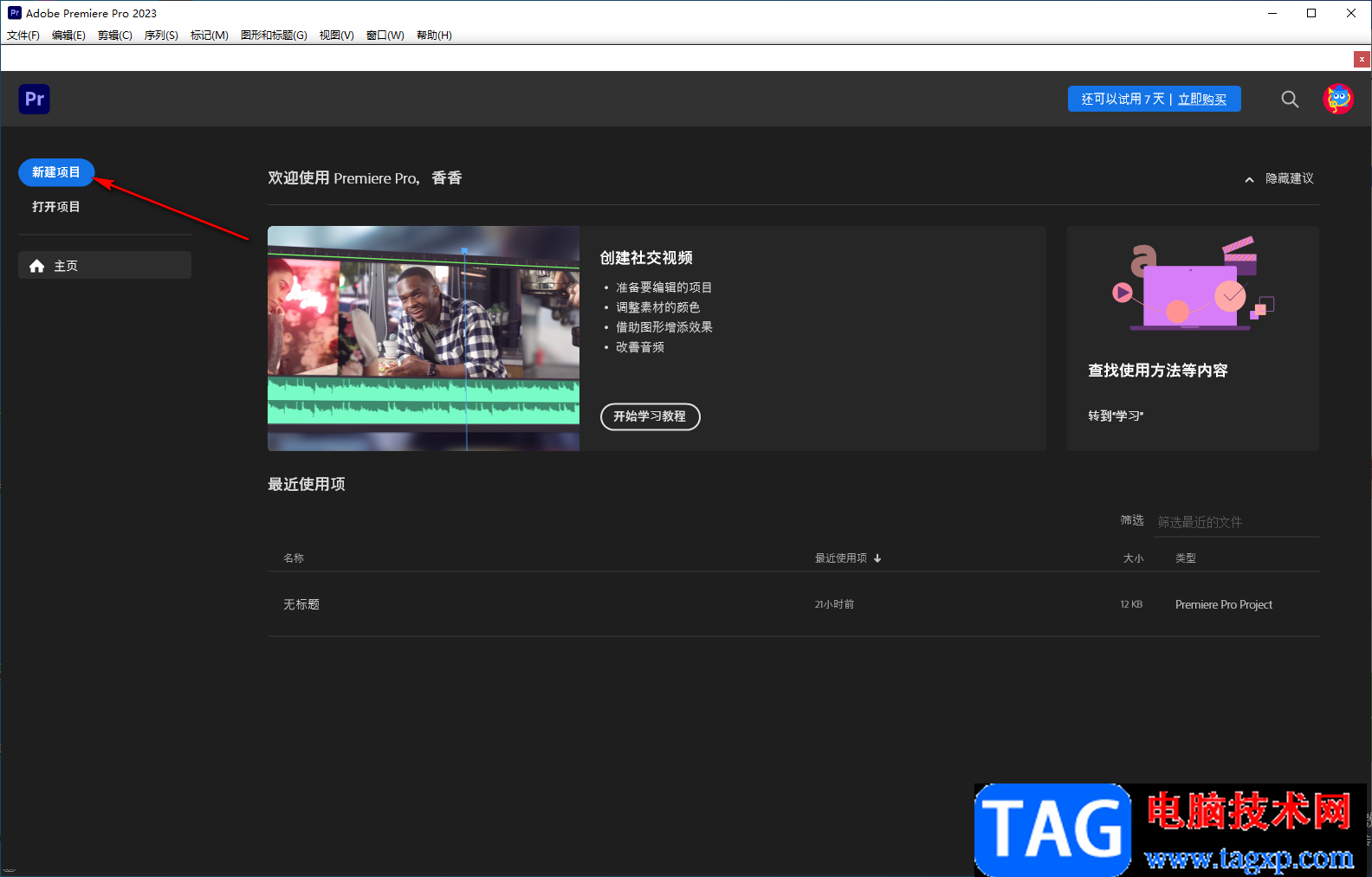The width and height of the screenshot is (1372, 877).
Task: Click the Premiere Pro Project type cell
Action: click(1224, 604)
